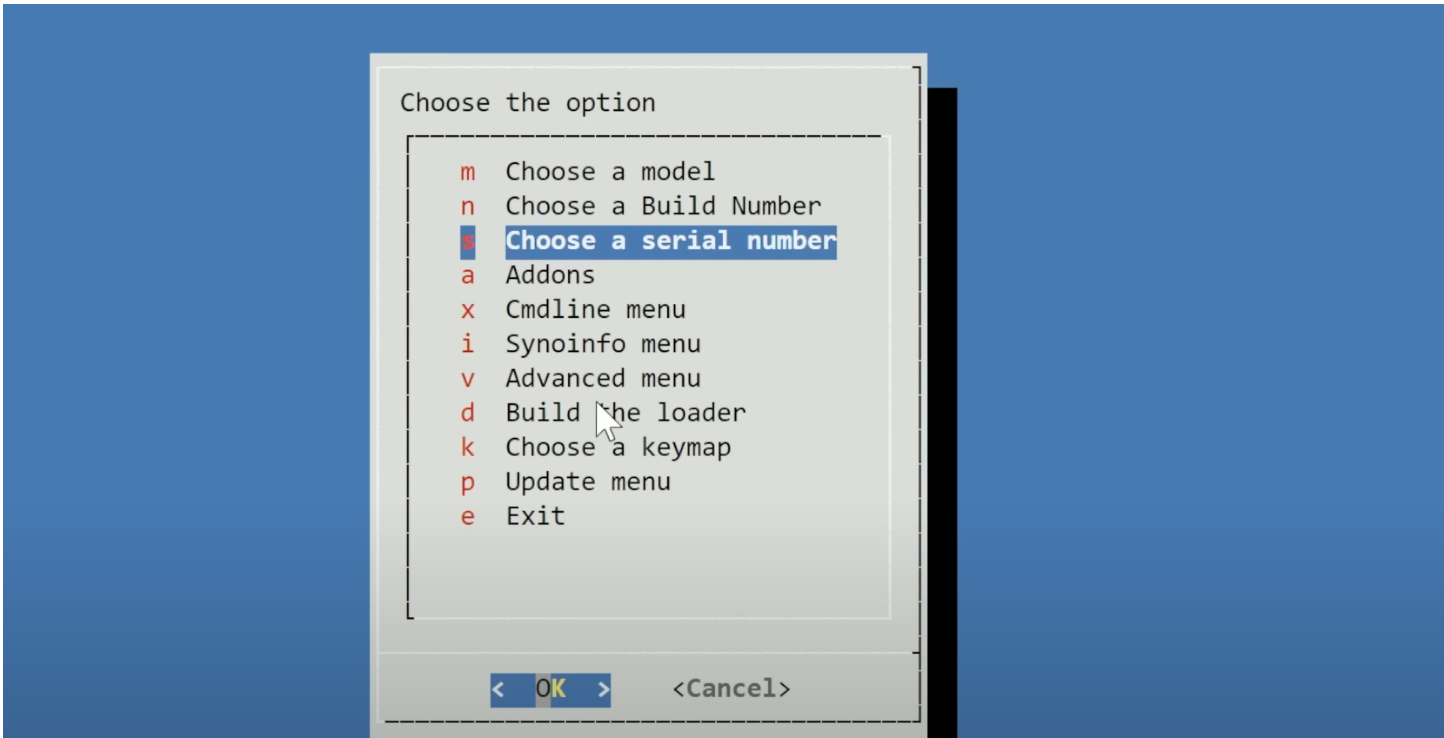Go to the 'Advanced menu' option
1444x738 pixels.
coord(603,379)
